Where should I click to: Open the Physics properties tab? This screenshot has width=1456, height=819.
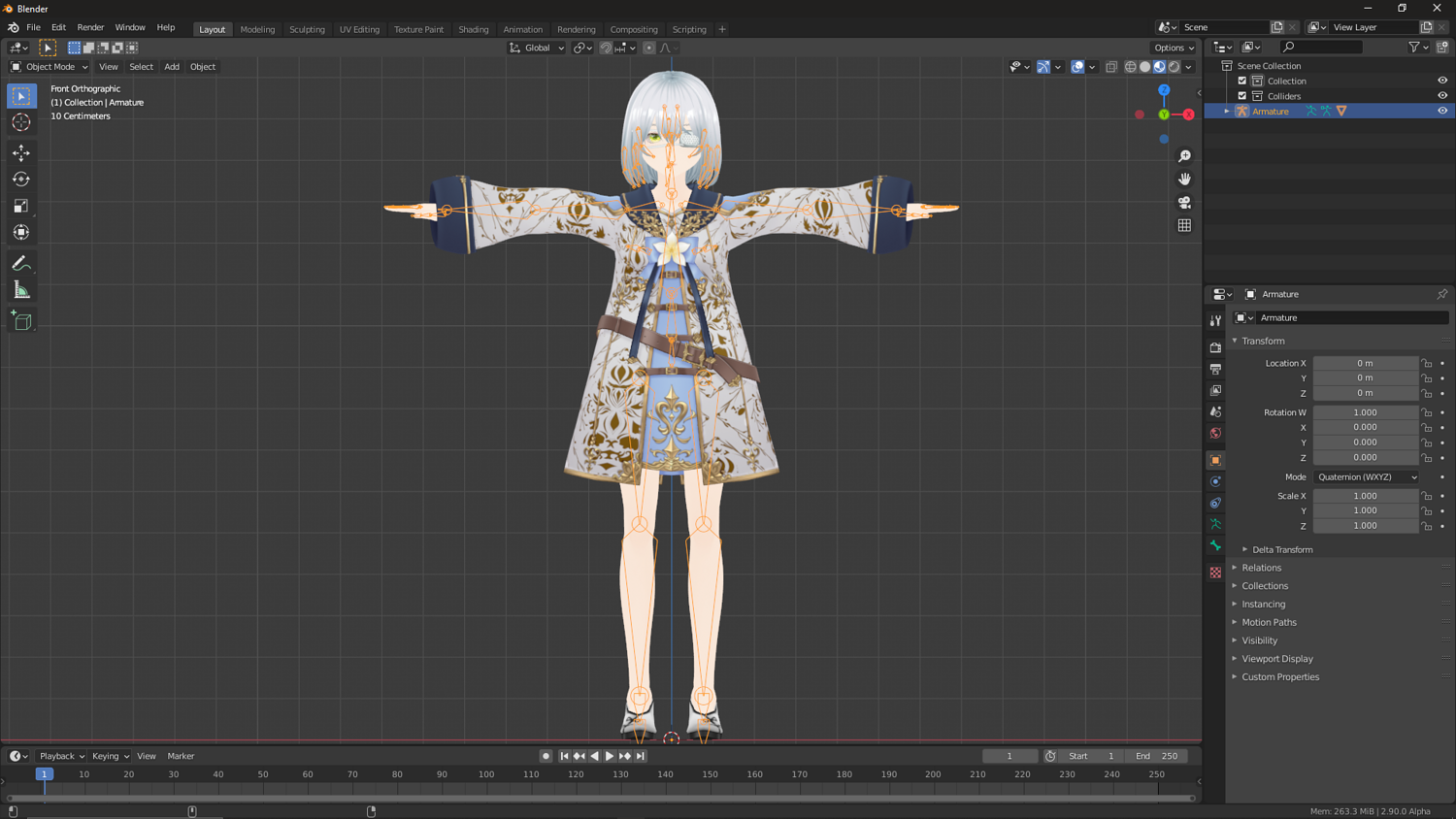[x=1215, y=481]
